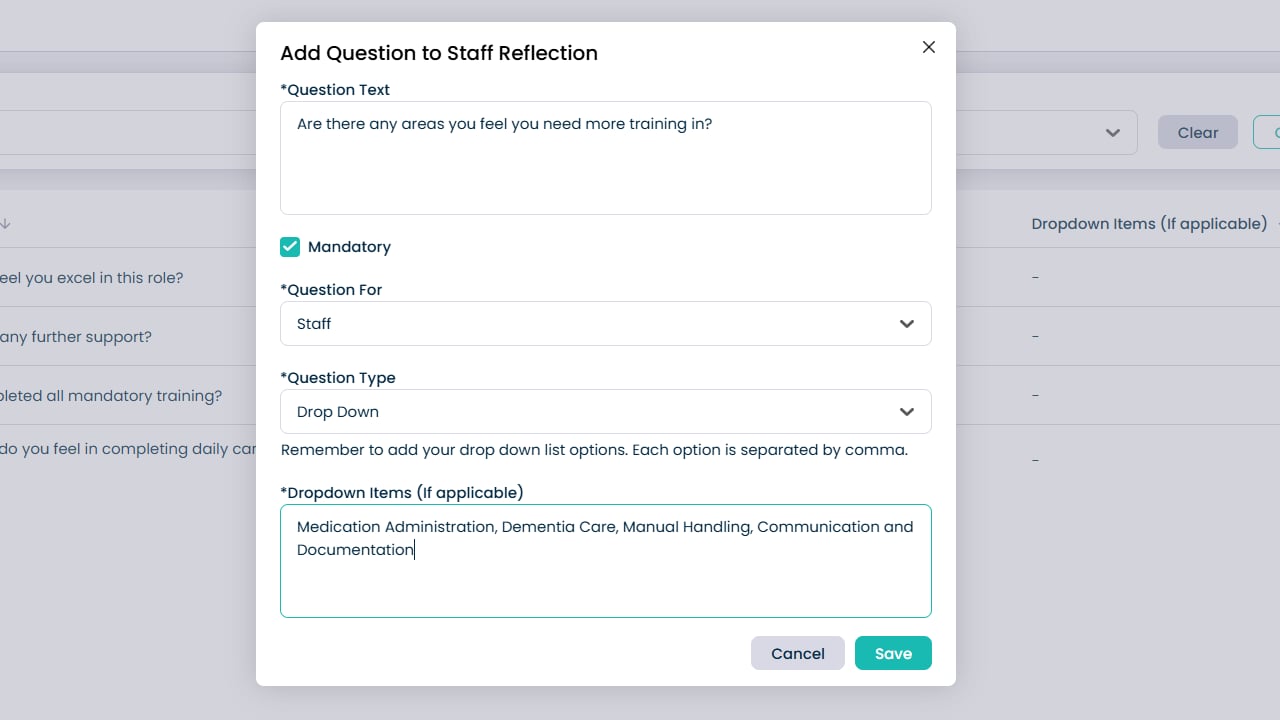Image resolution: width=1280 pixels, height=720 pixels.
Task: Click the Dropdown Items (If applicable) column header
Action: pos(1149,224)
